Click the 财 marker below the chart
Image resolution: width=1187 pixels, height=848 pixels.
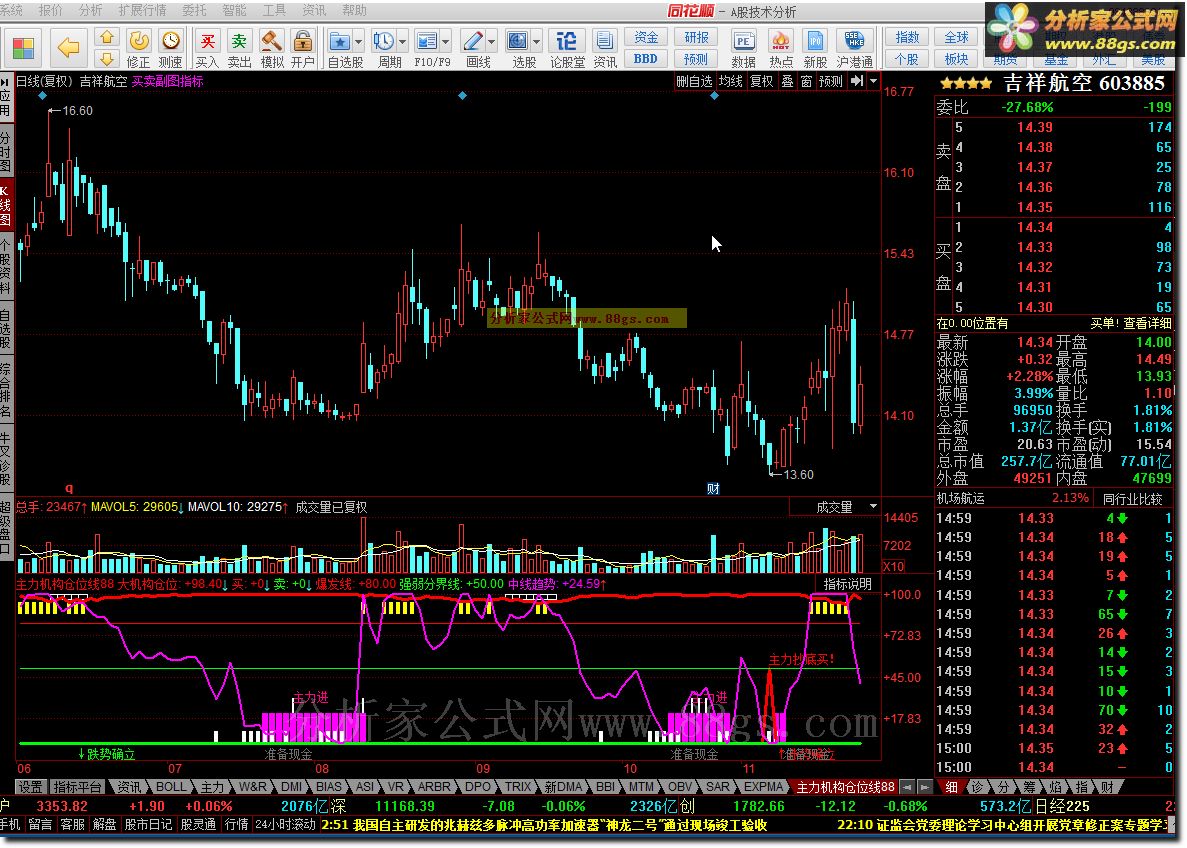(x=713, y=489)
